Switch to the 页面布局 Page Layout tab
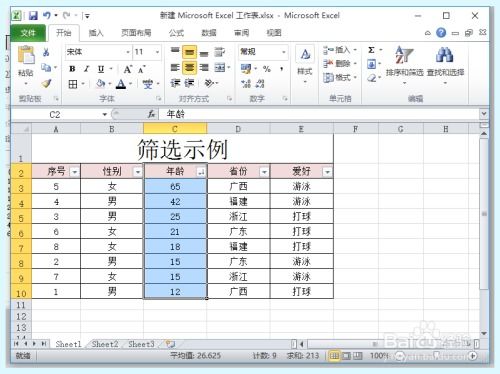500x374 pixels. (136, 33)
